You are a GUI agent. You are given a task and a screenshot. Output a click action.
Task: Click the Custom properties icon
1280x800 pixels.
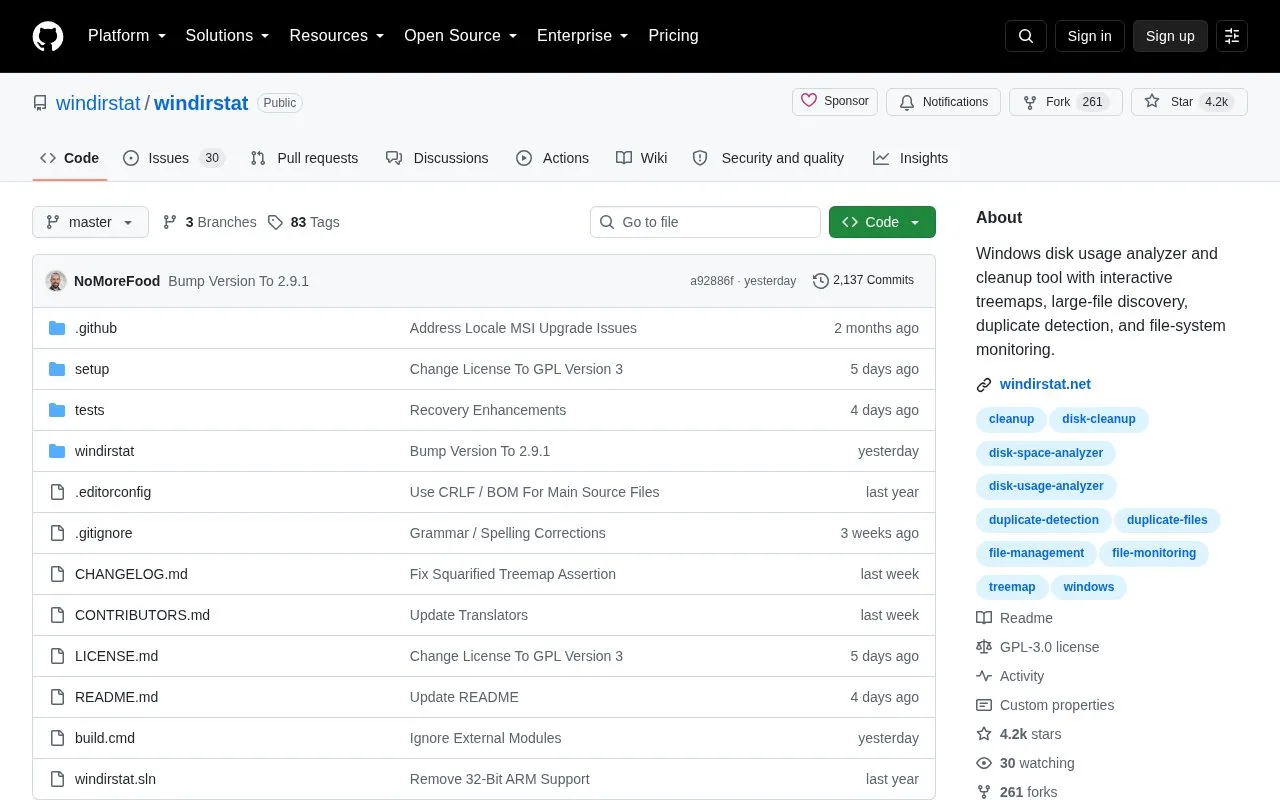pos(984,705)
